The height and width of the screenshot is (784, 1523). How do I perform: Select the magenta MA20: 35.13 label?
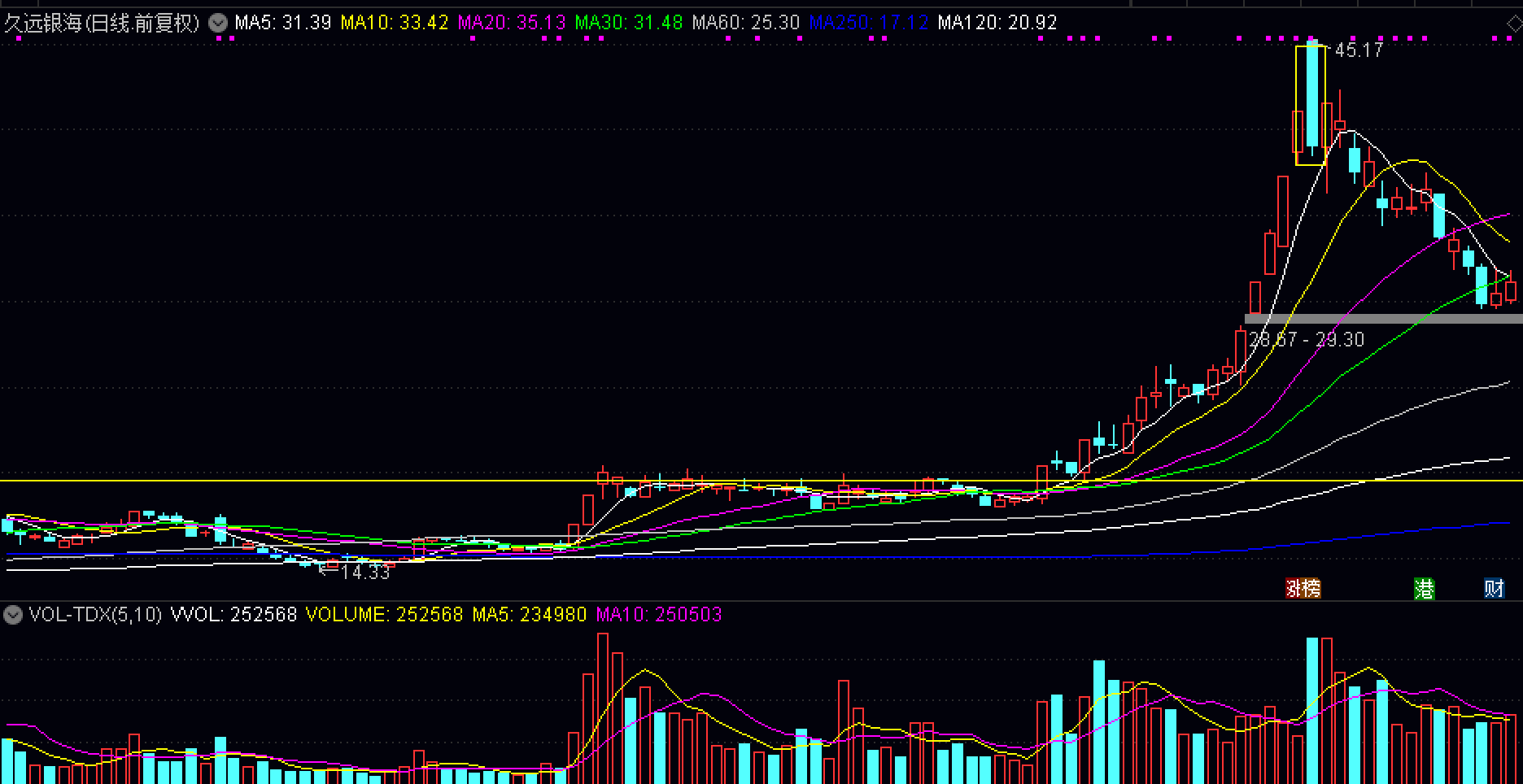[x=511, y=23]
